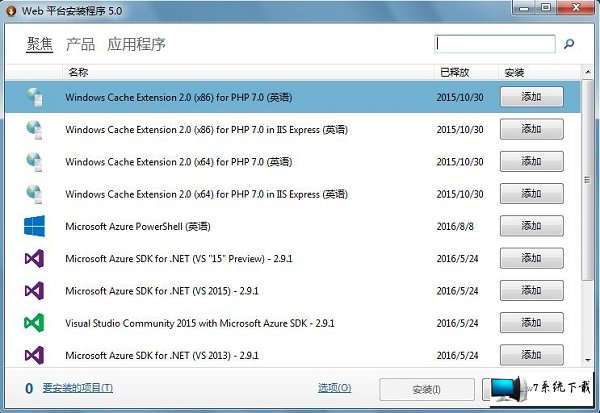The height and width of the screenshot is (413, 600).
Task: Add Azure SDK for .NET VS 2013
Action: tap(532, 355)
